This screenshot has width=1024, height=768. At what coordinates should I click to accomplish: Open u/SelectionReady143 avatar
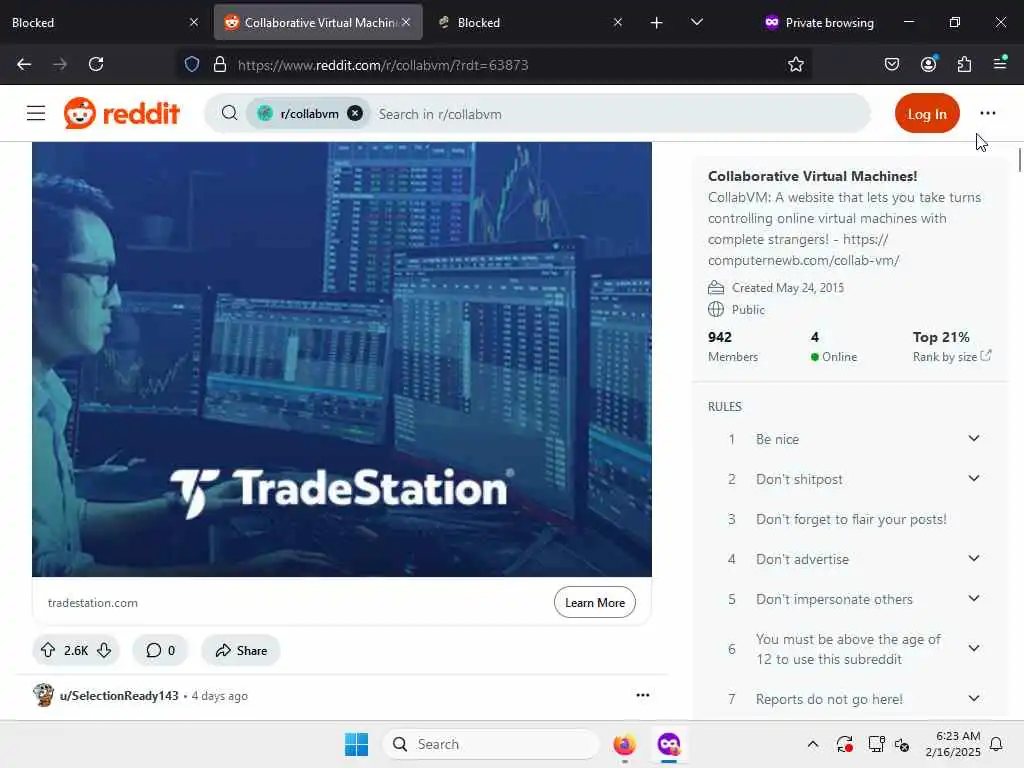click(x=44, y=695)
